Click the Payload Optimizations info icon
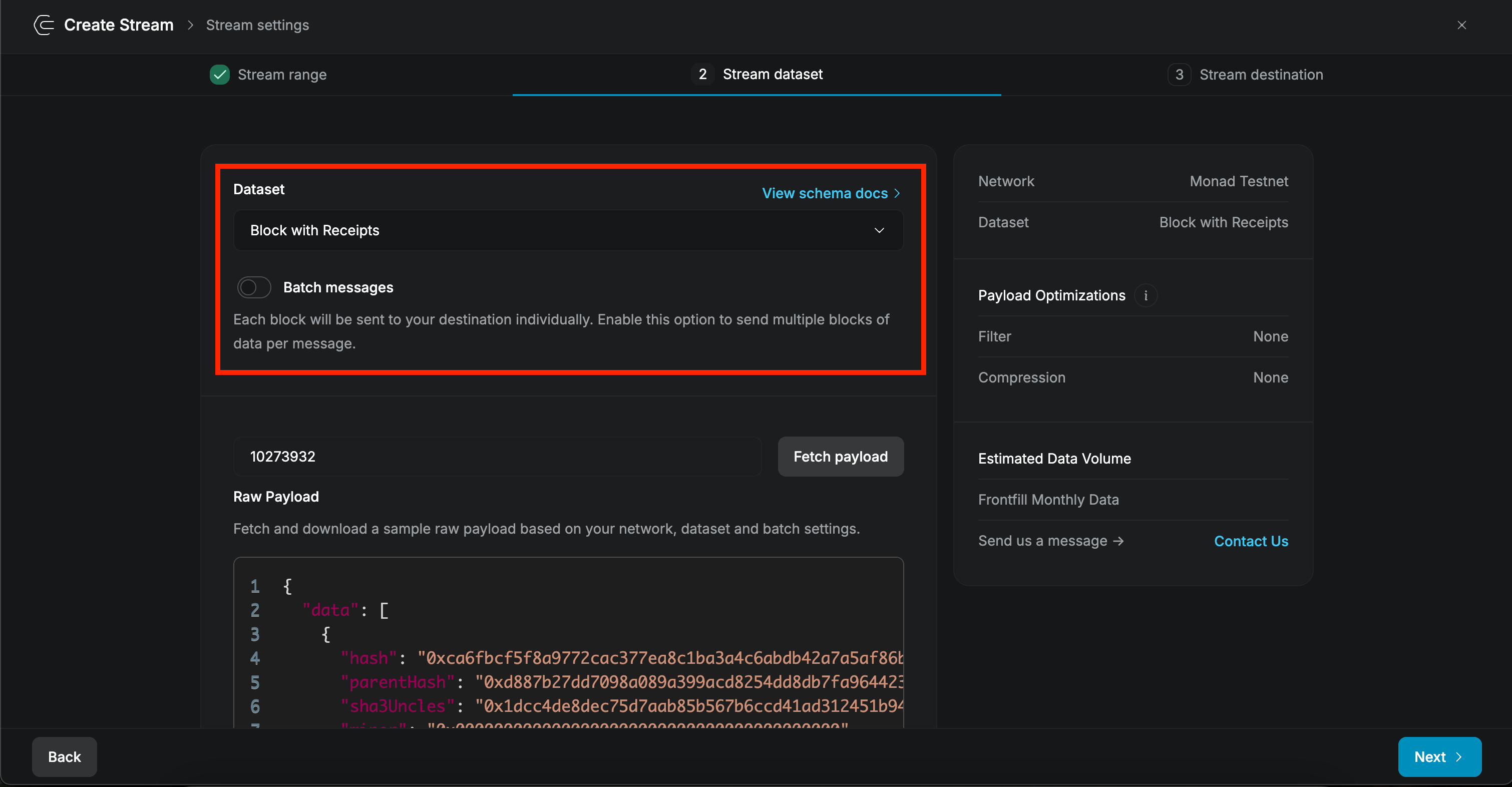The height and width of the screenshot is (787, 1512). click(x=1145, y=295)
